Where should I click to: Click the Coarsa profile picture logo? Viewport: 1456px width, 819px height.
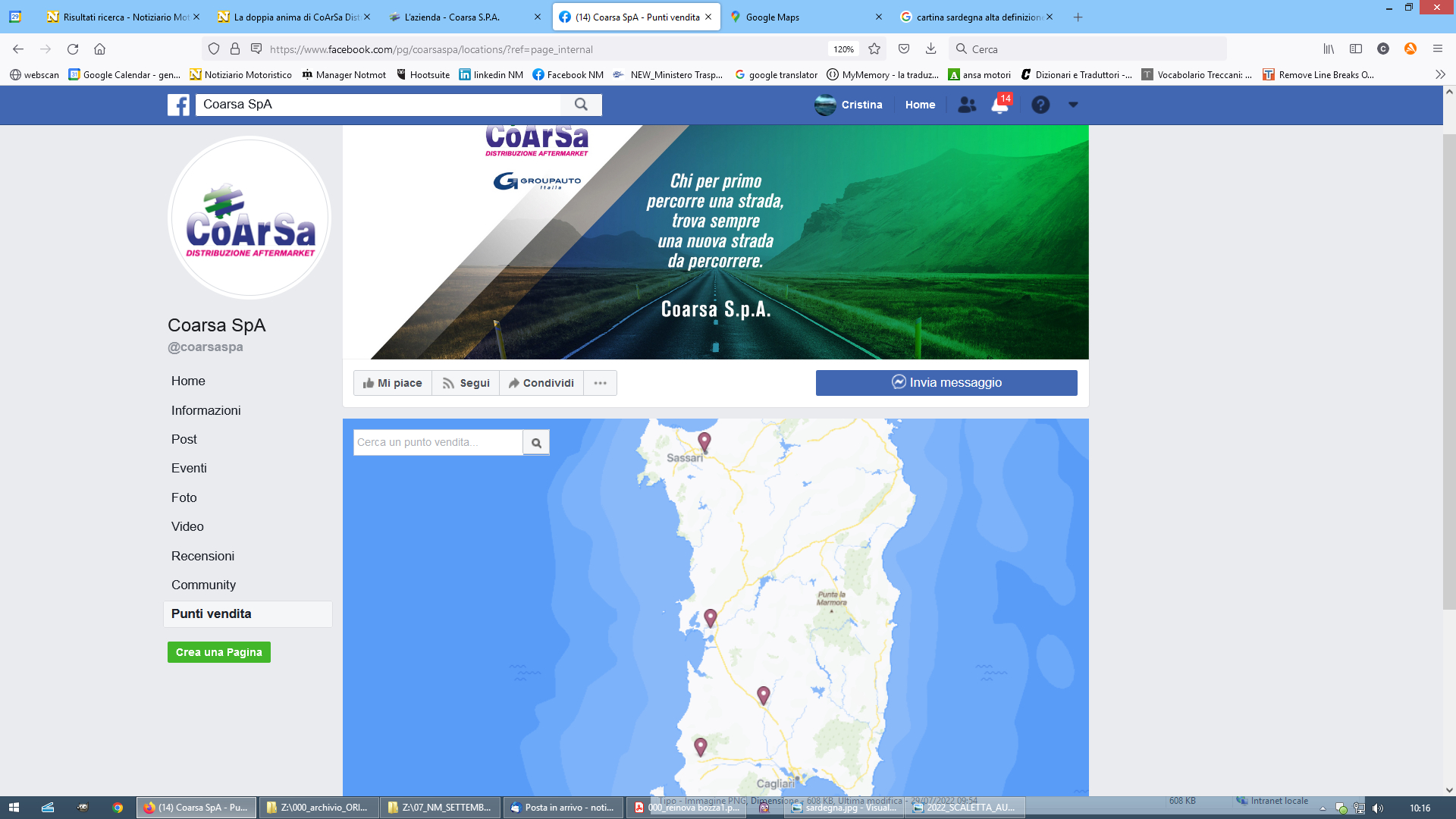(249, 218)
